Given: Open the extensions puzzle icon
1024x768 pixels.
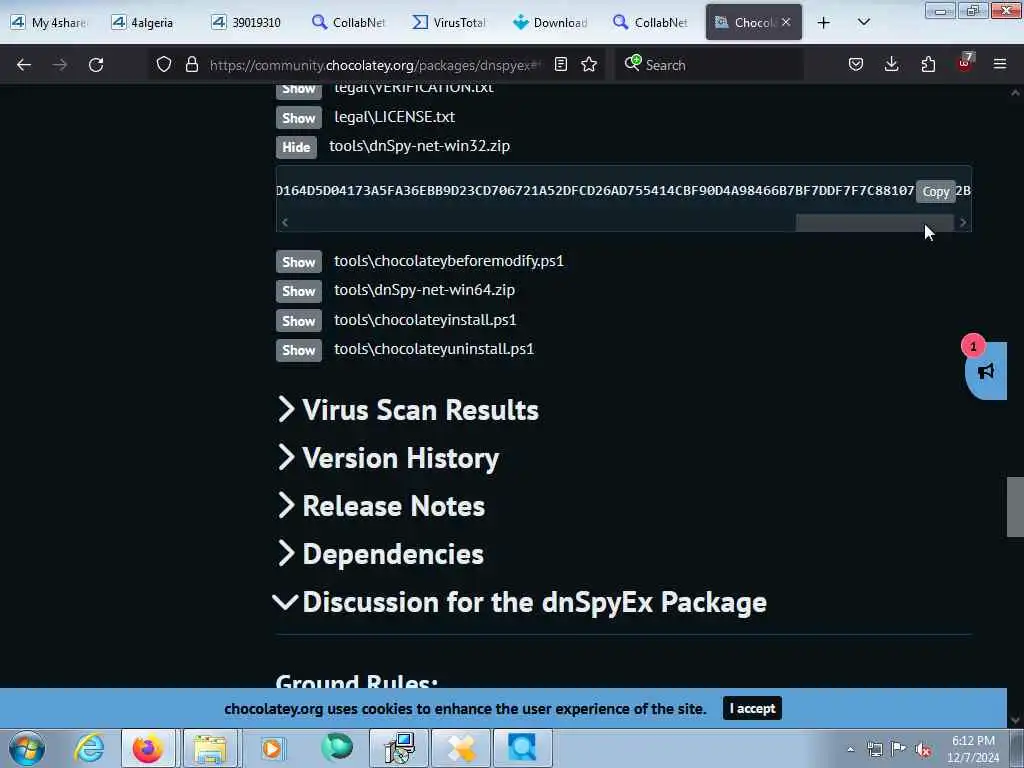Looking at the screenshot, I should (x=928, y=64).
